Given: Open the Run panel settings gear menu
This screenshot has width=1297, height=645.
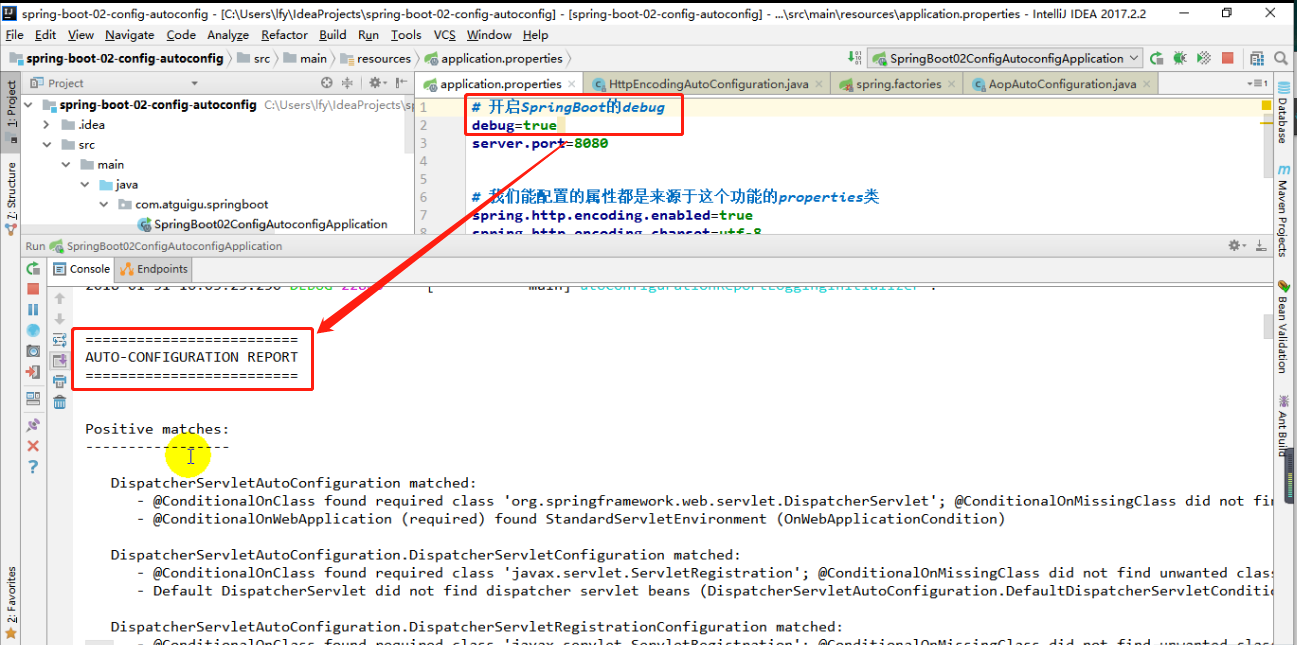Looking at the screenshot, I should (1238, 245).
